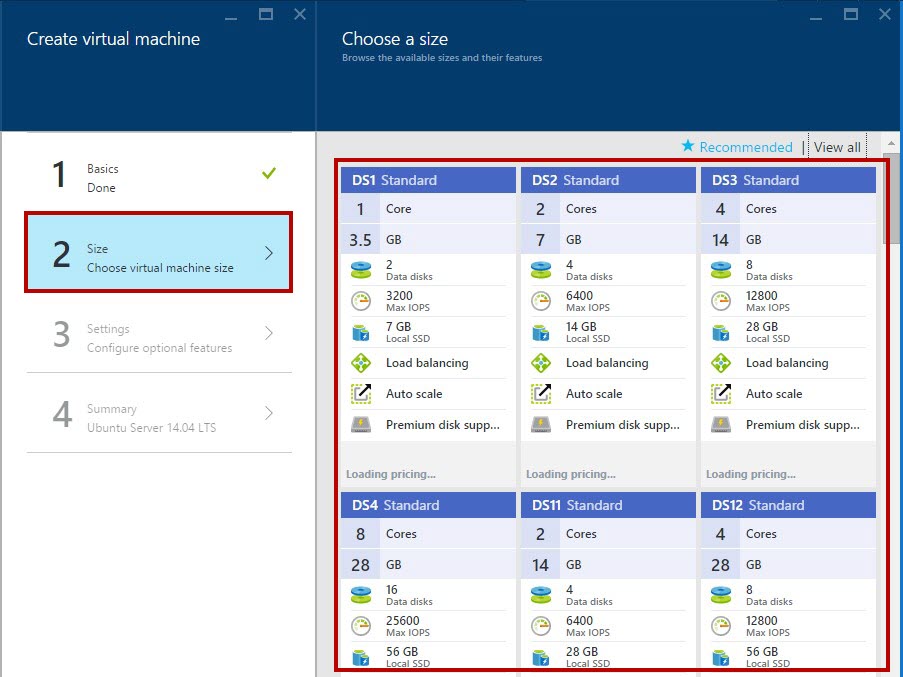Screen dimensions: 903x677
Task: Click the "Loading pricing..." text under DS3
Action: pos(751,474)
